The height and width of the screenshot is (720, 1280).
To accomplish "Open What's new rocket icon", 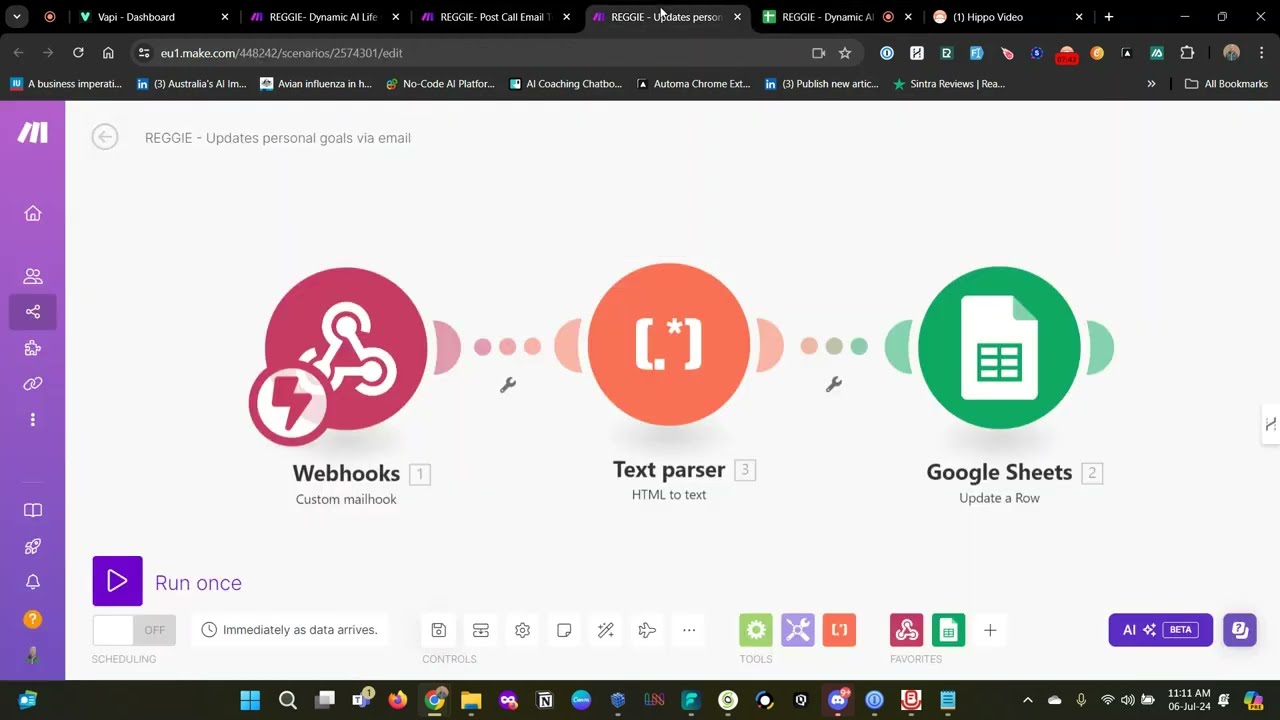I will [33, 546].
